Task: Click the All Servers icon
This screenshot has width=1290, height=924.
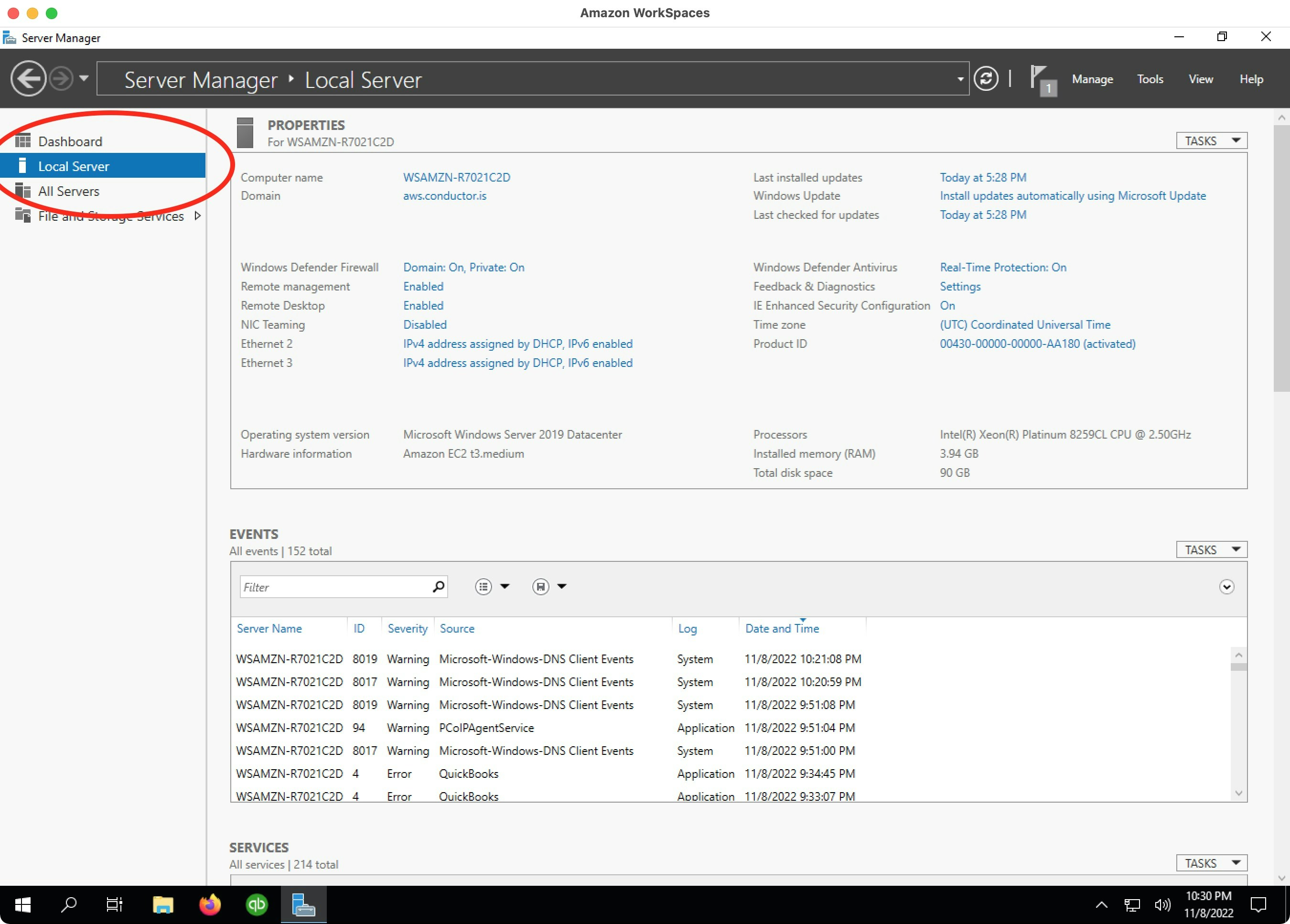Action: click(23, 191)
